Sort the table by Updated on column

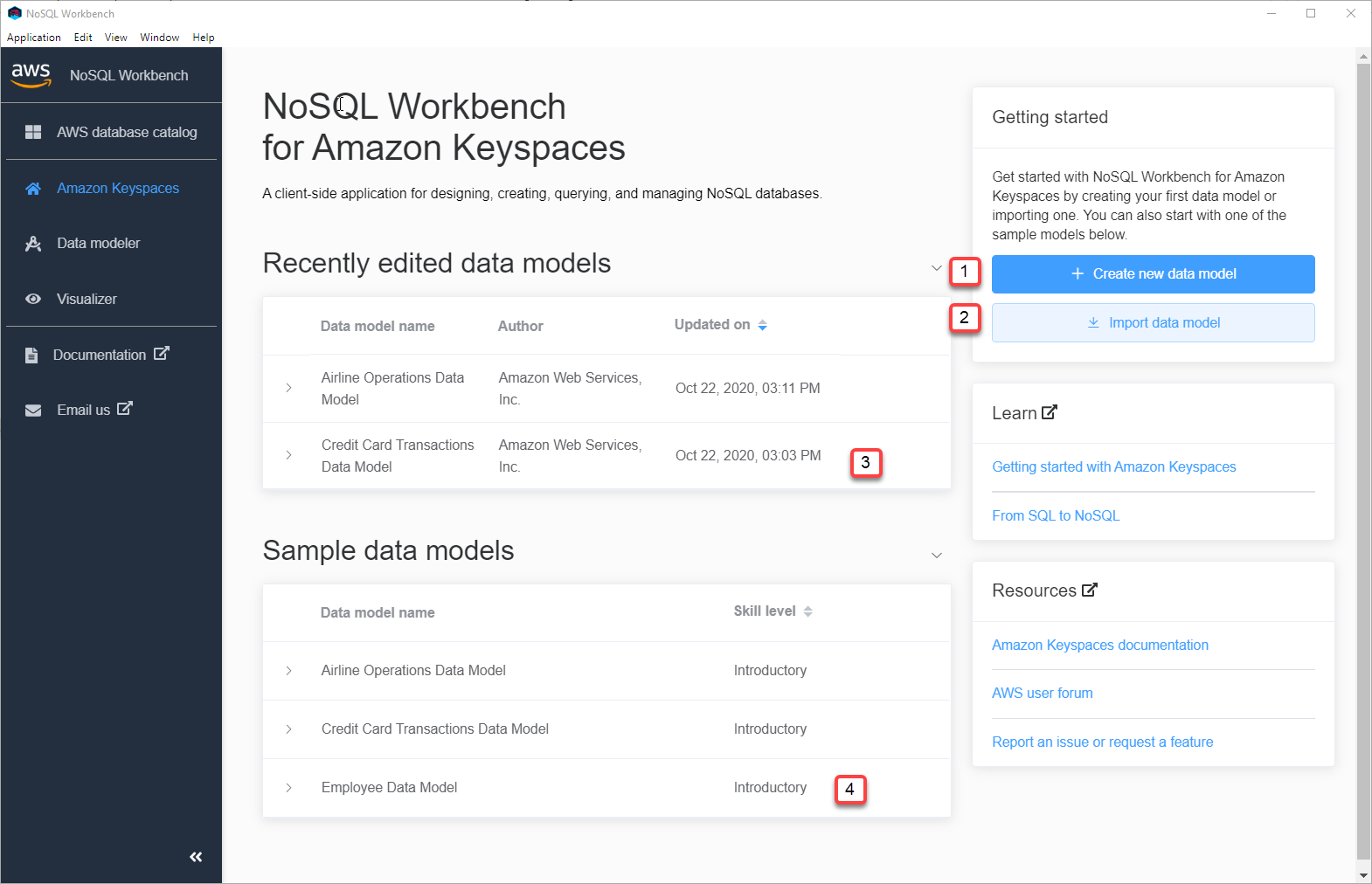click(762, 325)
